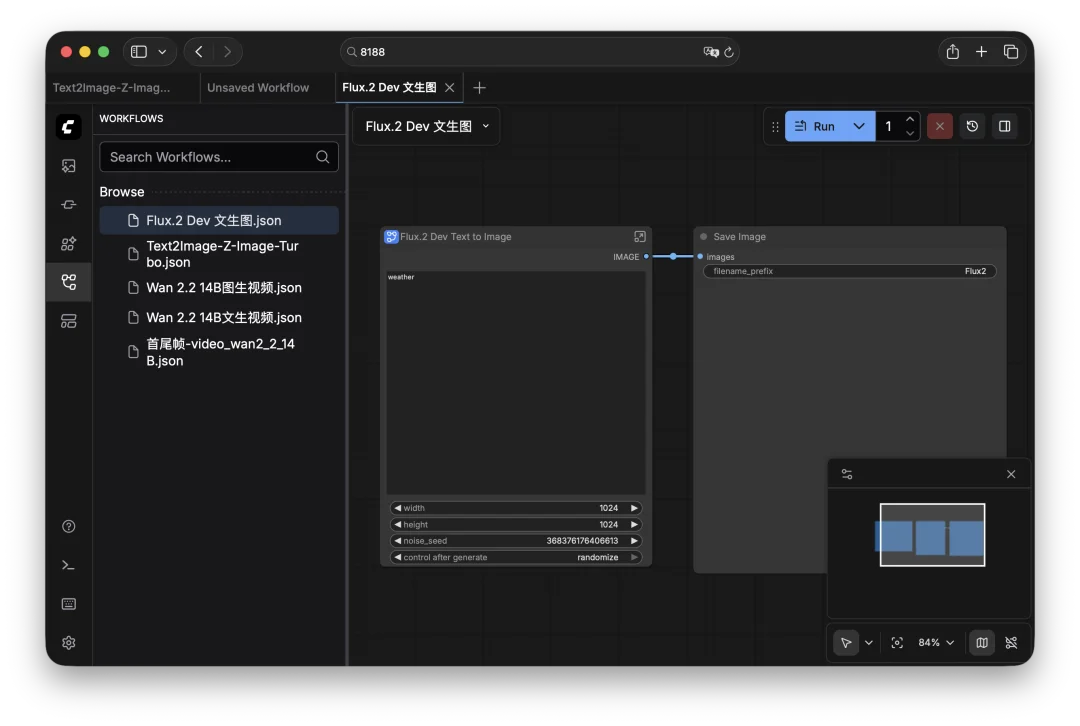Click the Search Workflows input field
This screenshot has width=1080, height=726.
click(x=210, y=157)
